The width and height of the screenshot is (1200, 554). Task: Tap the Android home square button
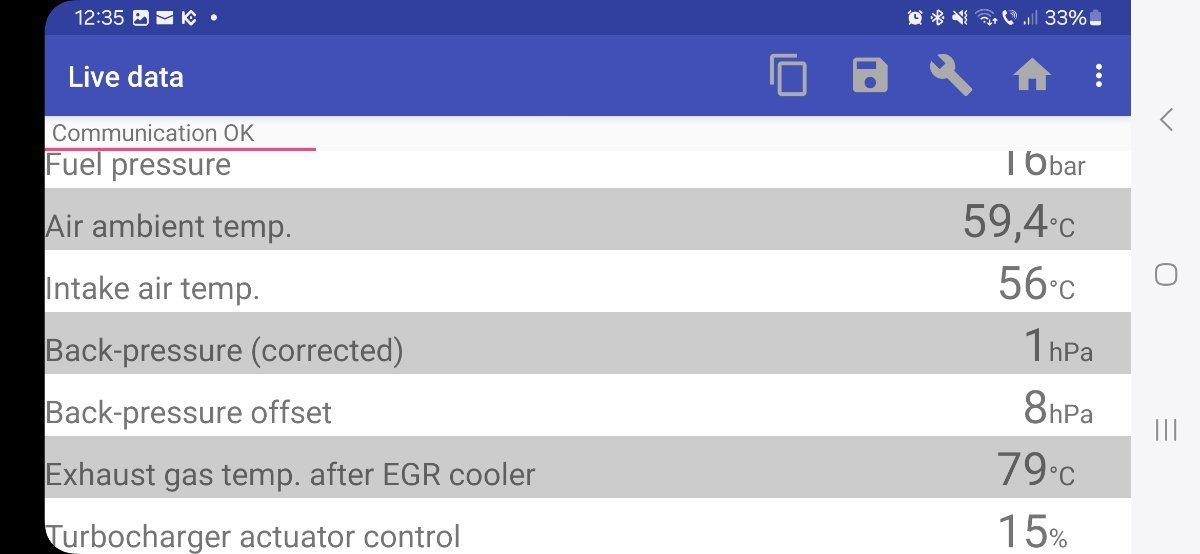pos(1166,275)
